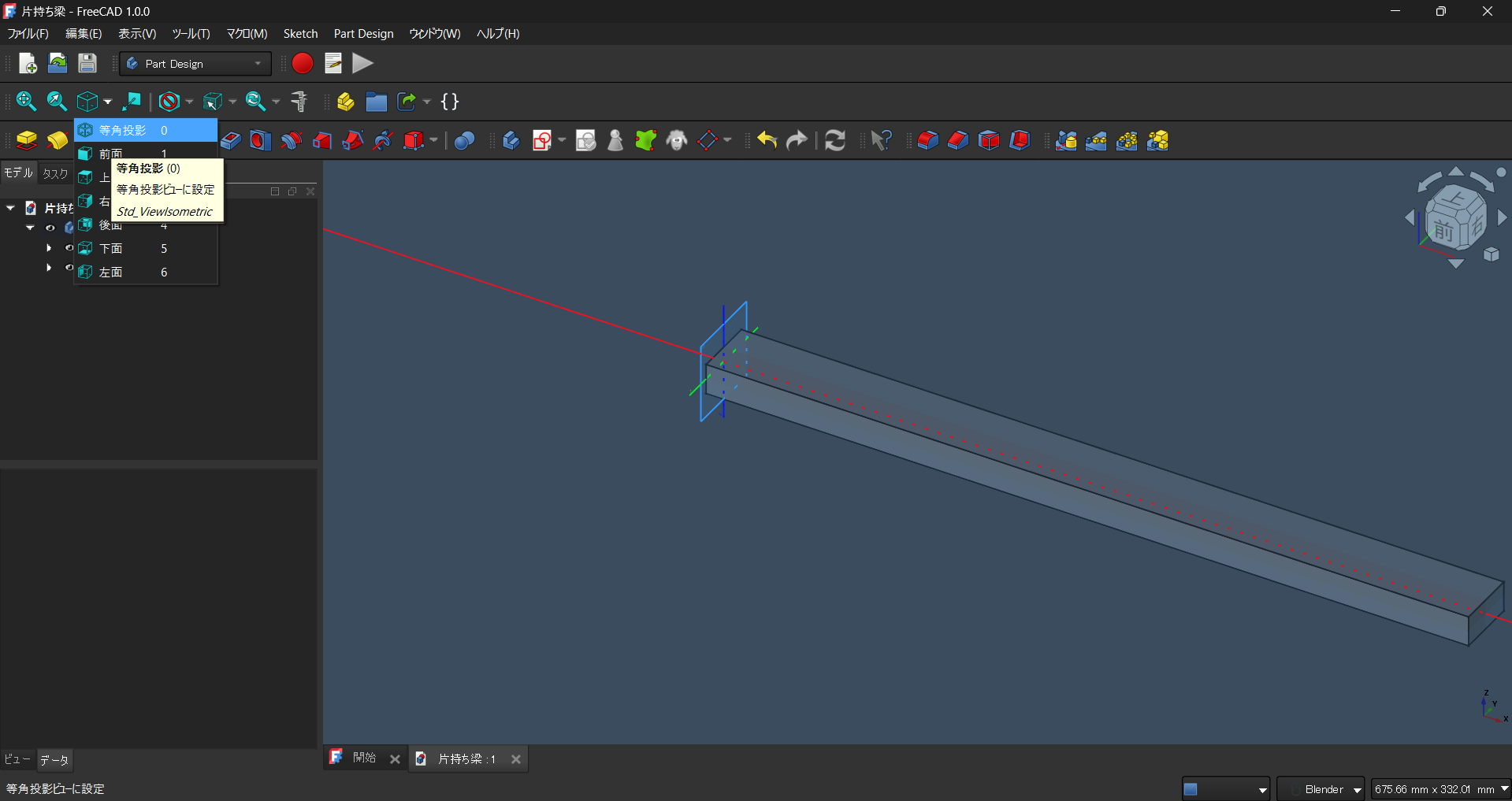The image size is (1512, 801).
Task: Select the subtractive loft icon
Action: pos(322,140)
